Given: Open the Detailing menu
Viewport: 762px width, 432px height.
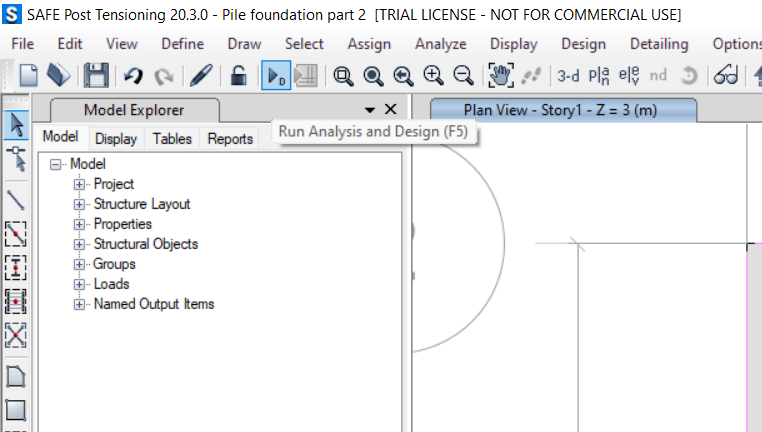Looking at the screenshot, I should (659, 44).
